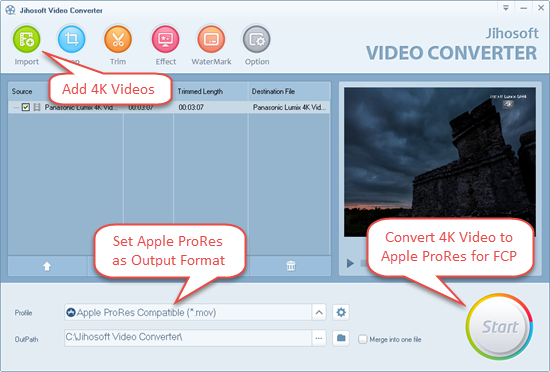This screenshot has height=372, width=550.
Task: Click the Source column header
Action: point(22,92)
